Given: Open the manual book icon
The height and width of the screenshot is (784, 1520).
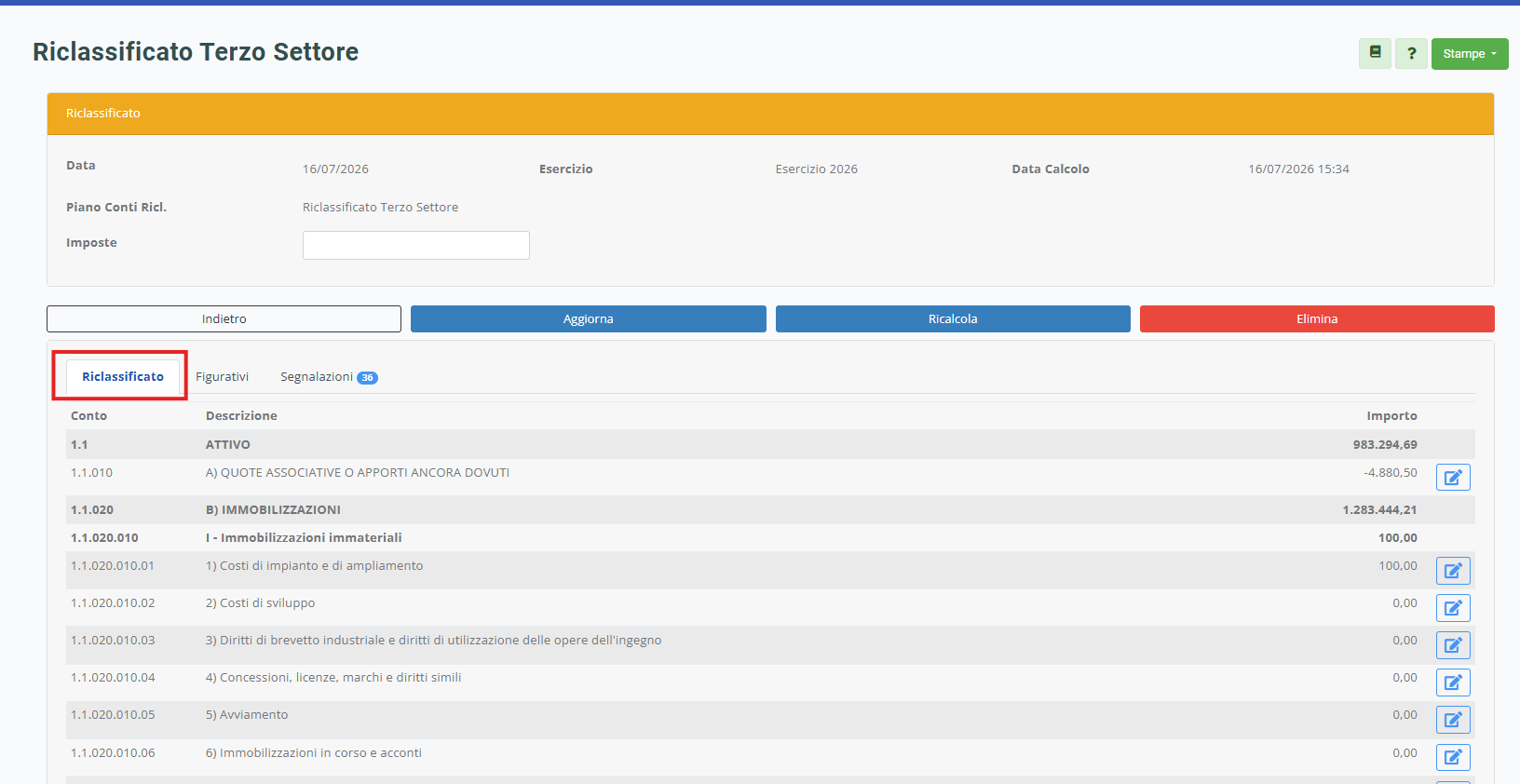Looking at the screenshot, I should [x=1375, y=53].
